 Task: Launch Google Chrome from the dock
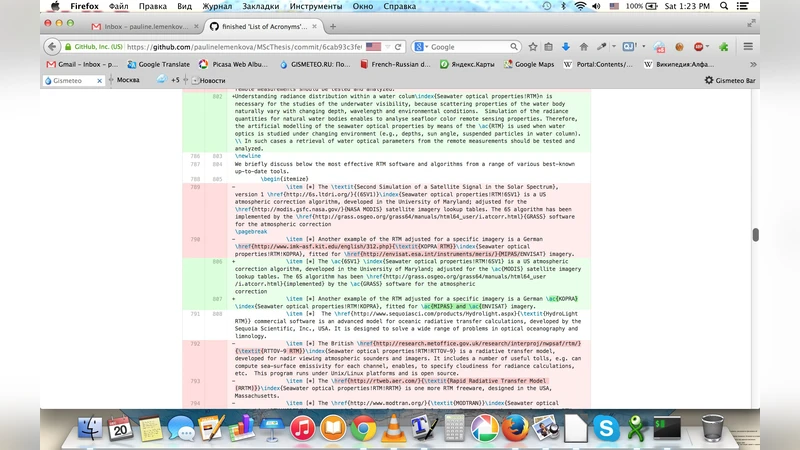(x=363, y=428)
